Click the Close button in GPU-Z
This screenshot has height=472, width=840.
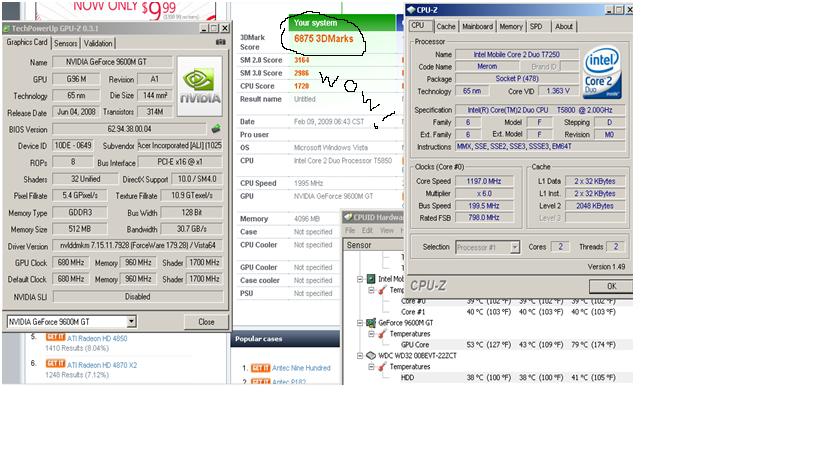(x=206, y=322)
